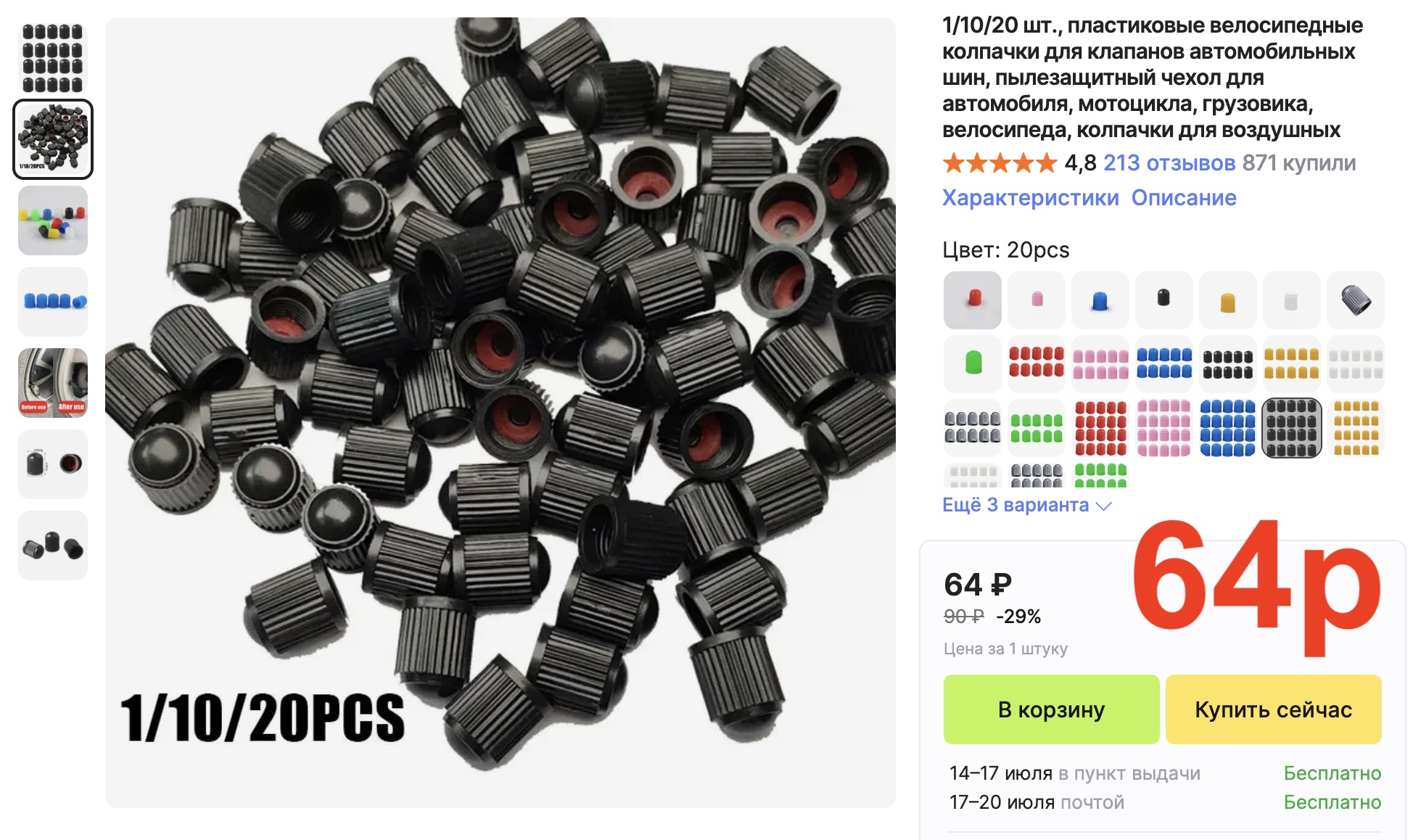Expand Ещё 3 варианта list
This screenshot has height=840, width=1421.
1026,505
